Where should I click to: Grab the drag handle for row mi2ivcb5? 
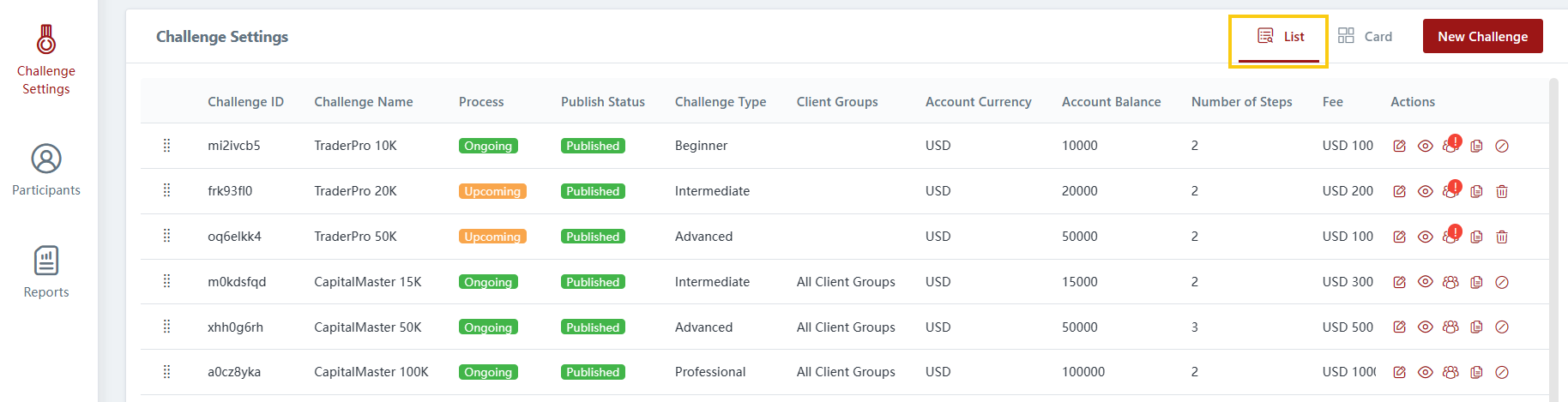[x=166, y=146]
